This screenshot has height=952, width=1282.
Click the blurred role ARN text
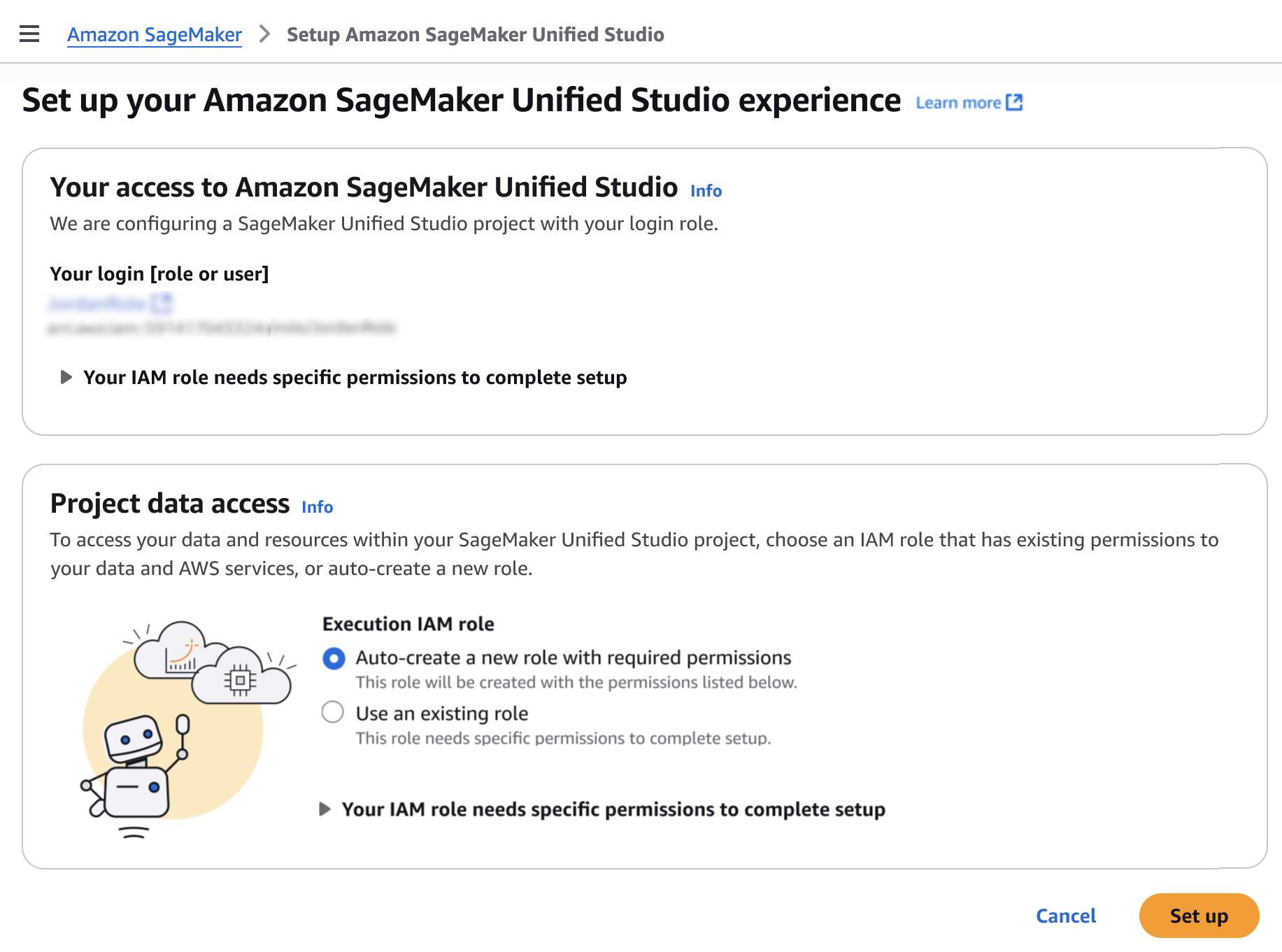(x=222, y=327)
